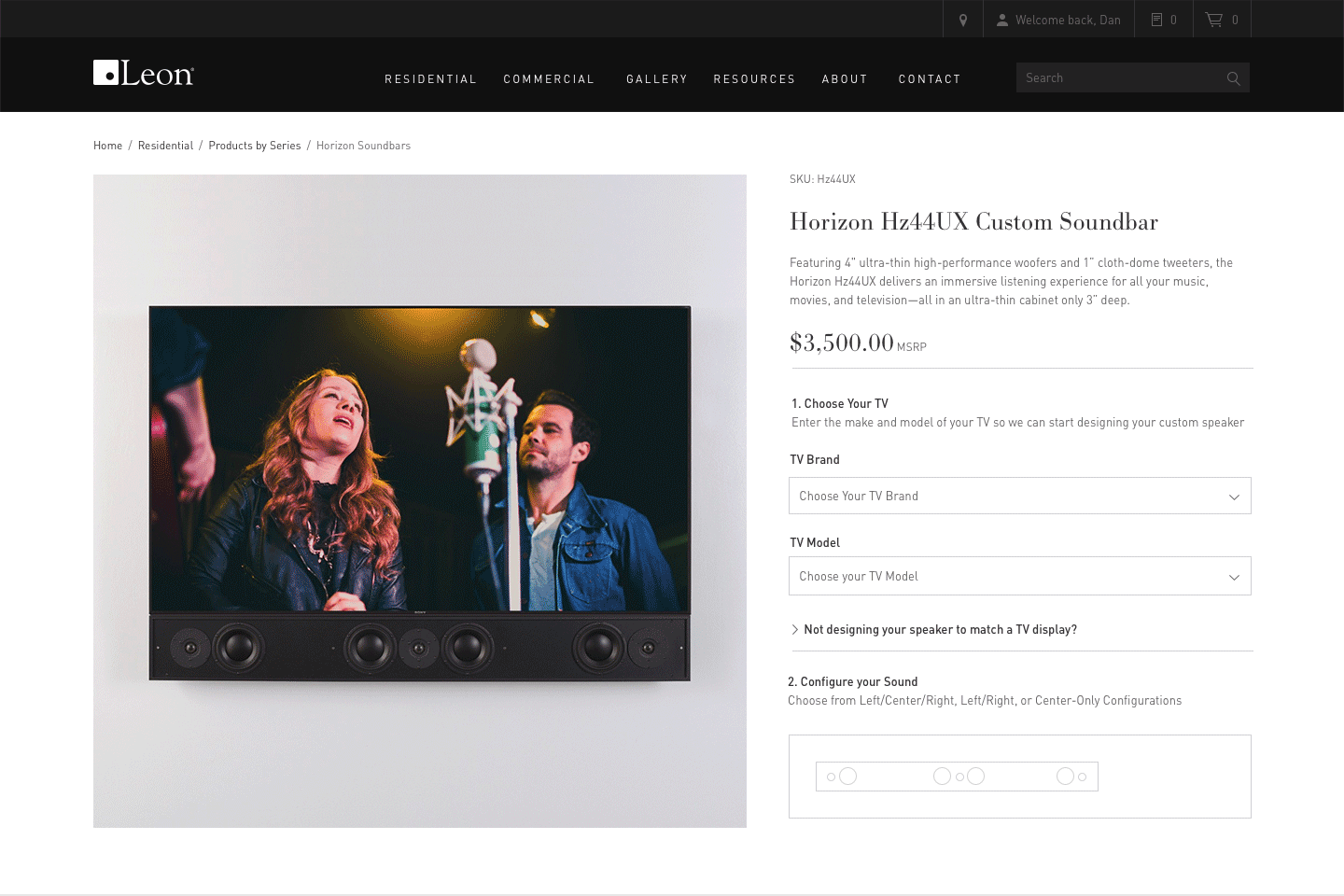Open the Residential menu

[430, 79]
